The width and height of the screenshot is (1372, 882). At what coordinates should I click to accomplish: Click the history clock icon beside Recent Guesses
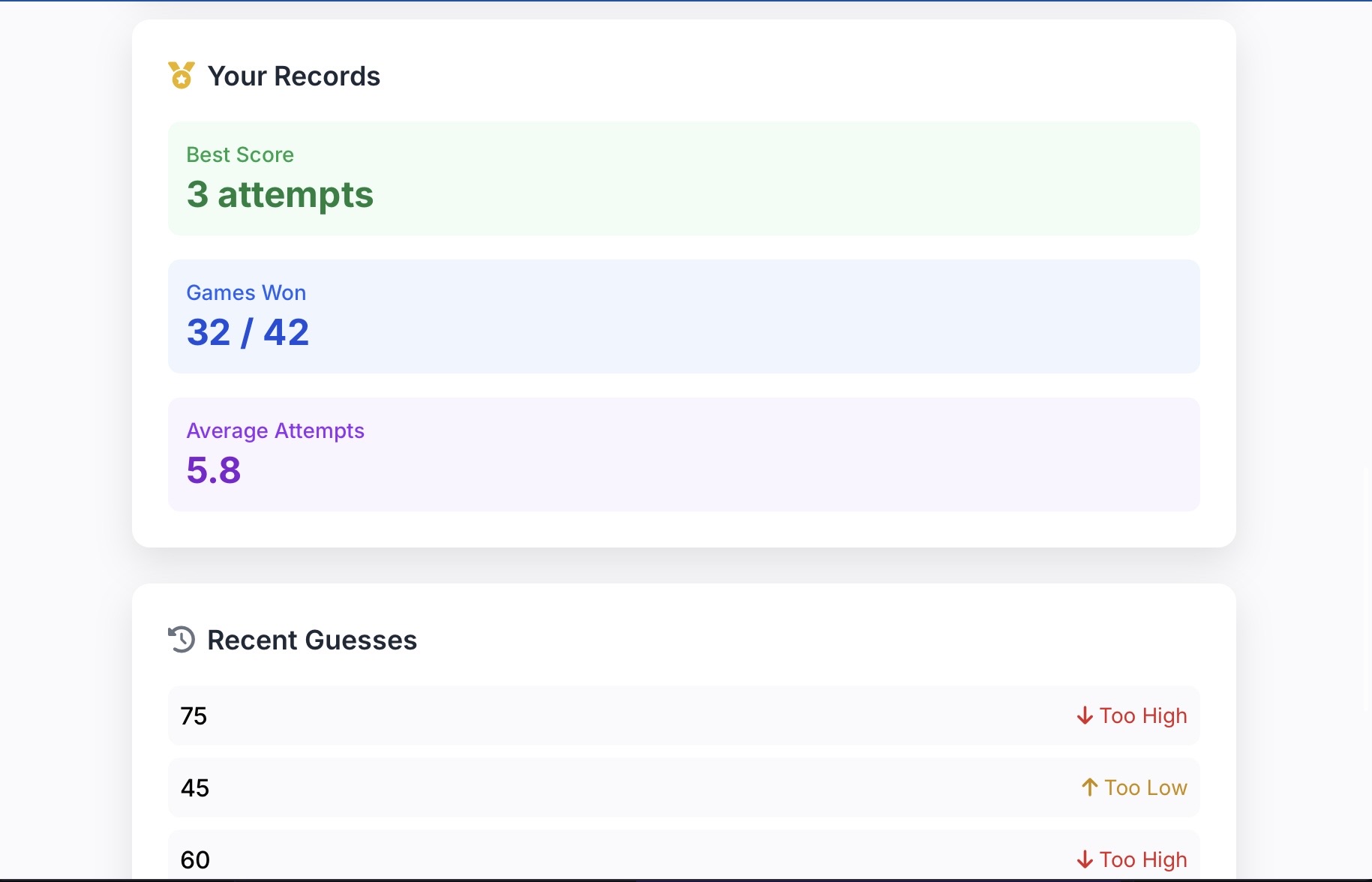point(182,640)
